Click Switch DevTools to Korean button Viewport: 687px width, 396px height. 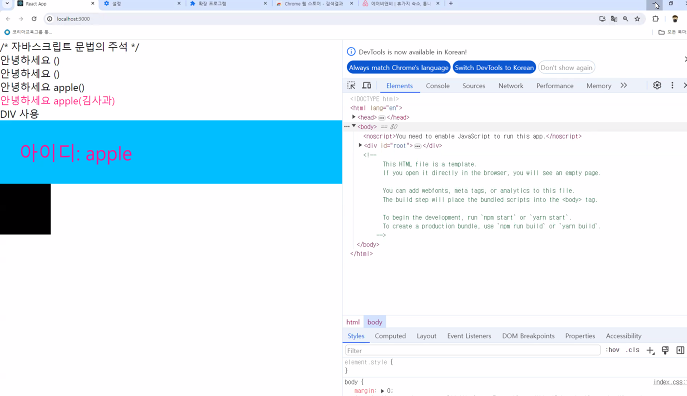(x=494, y=67)
